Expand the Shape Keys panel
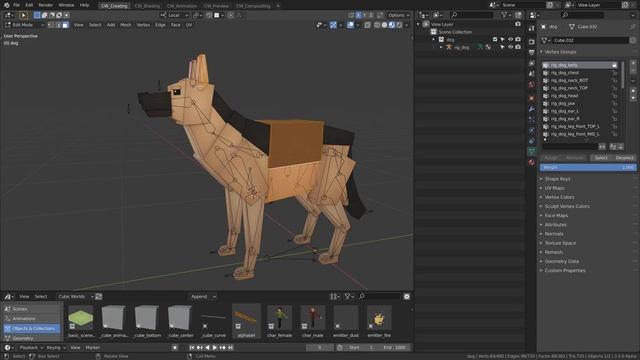The height and width of the screenshot is (360, 640). point(557,179)
